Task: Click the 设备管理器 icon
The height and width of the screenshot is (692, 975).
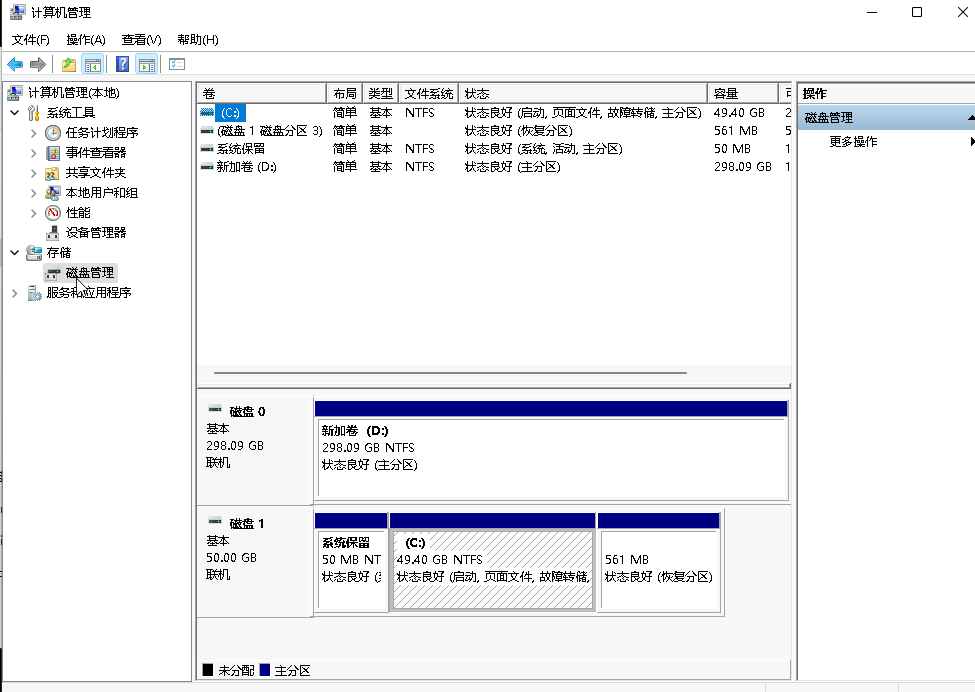Action: click(x=53, y=233)
